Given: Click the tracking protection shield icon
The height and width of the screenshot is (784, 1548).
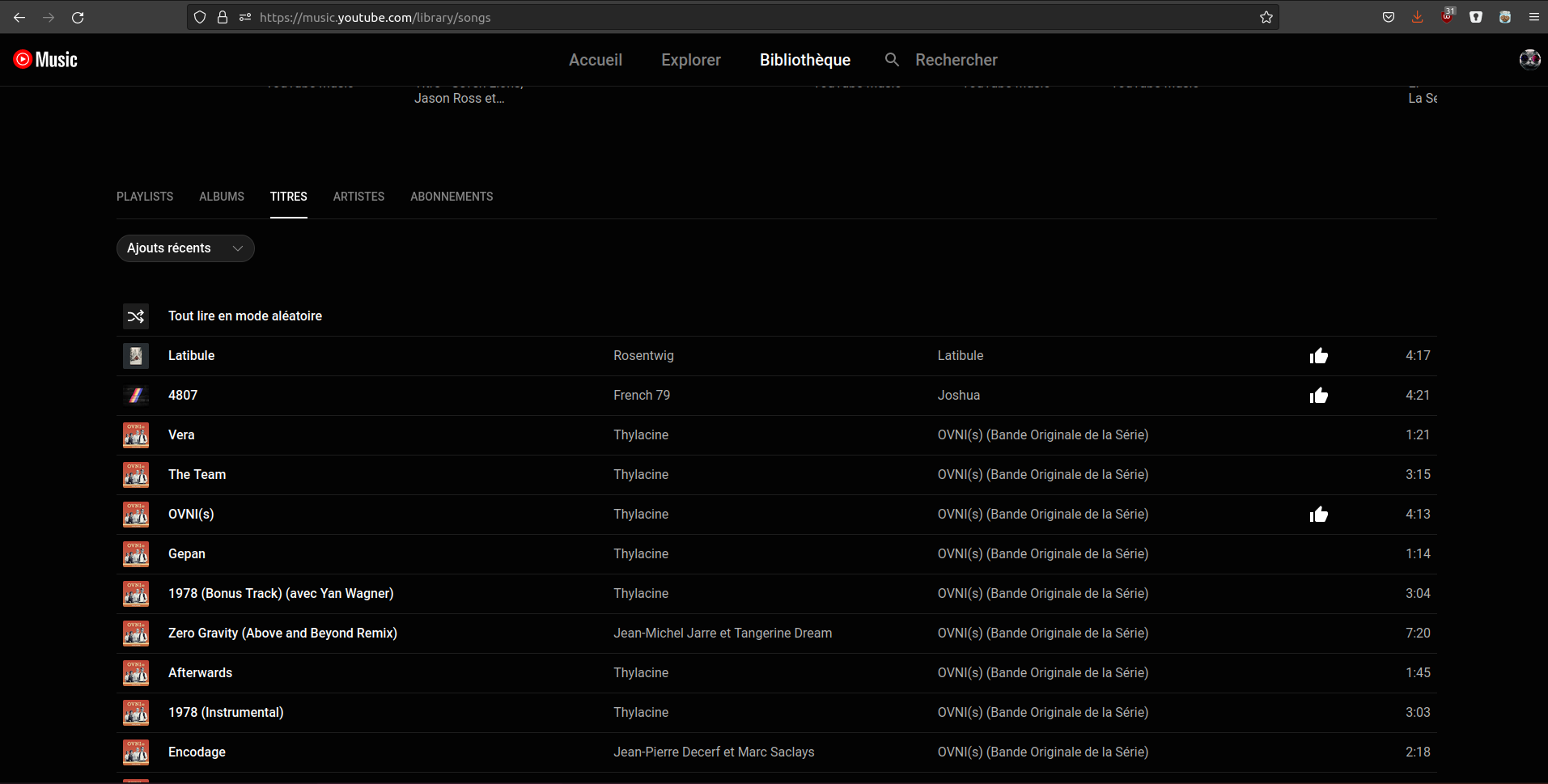Looking at the screenshot, I should click(200, 17).
